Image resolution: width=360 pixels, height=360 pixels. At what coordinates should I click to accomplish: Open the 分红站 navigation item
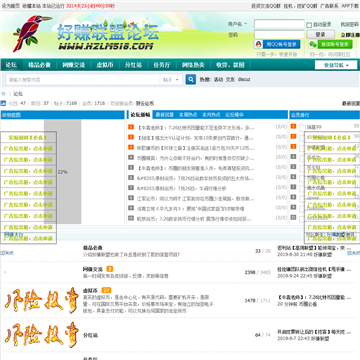coord(133,65)
